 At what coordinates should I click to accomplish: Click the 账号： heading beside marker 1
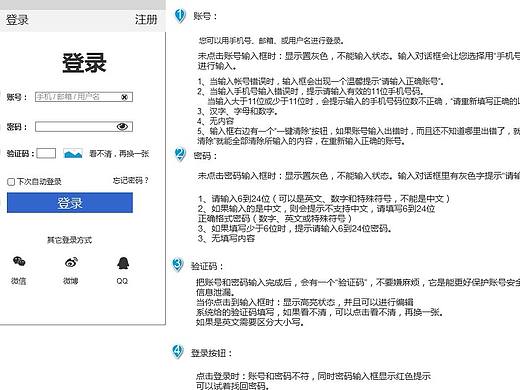tap(205, 16)
